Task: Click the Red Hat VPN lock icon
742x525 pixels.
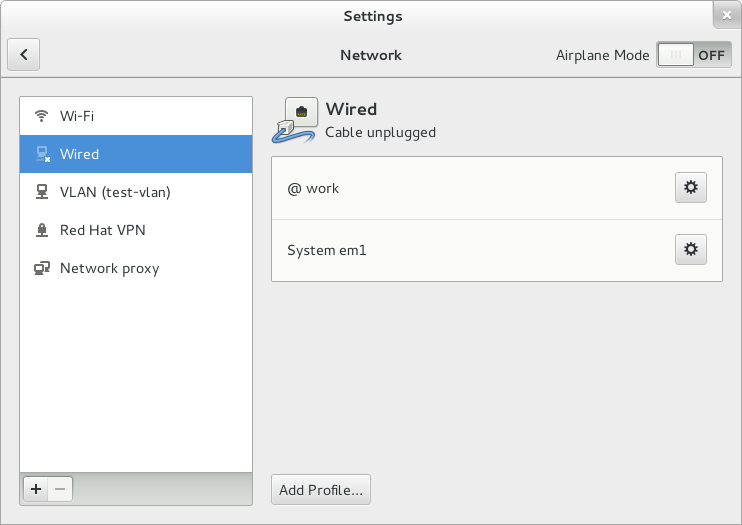Action: [42, 230]
